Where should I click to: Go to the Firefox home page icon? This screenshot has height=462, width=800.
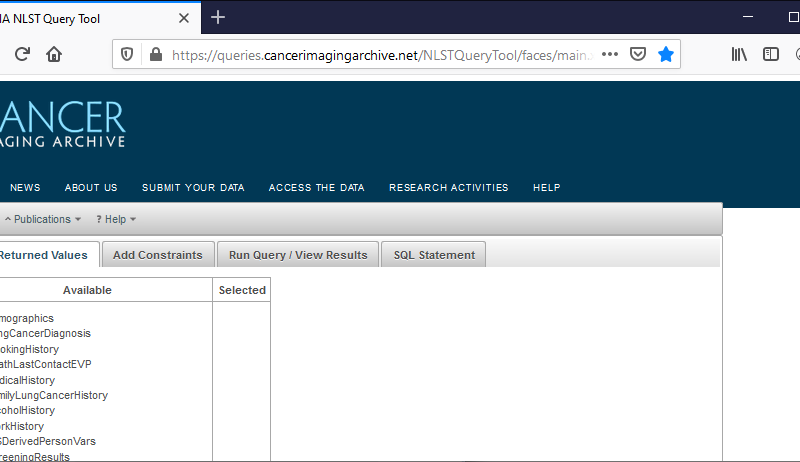click(54, 54)
